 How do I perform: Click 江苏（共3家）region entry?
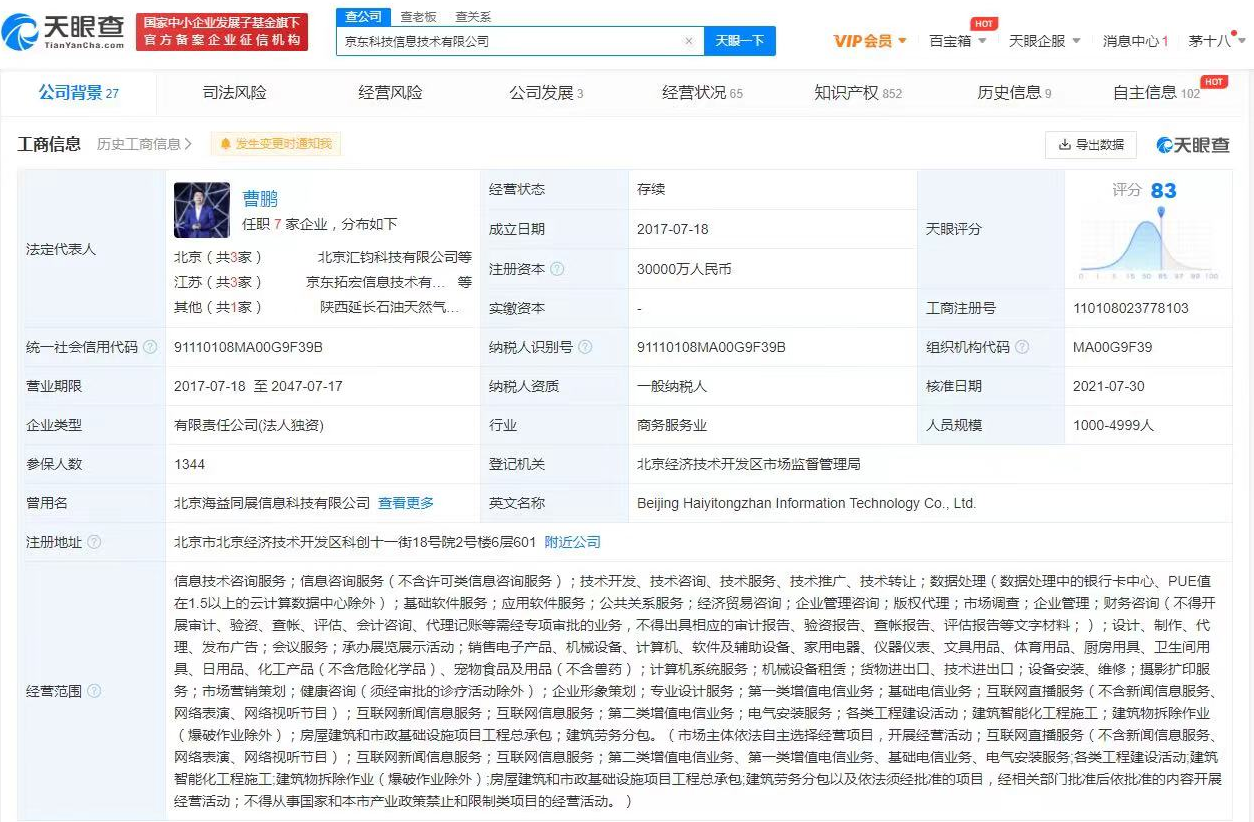(x=219, y=282)
